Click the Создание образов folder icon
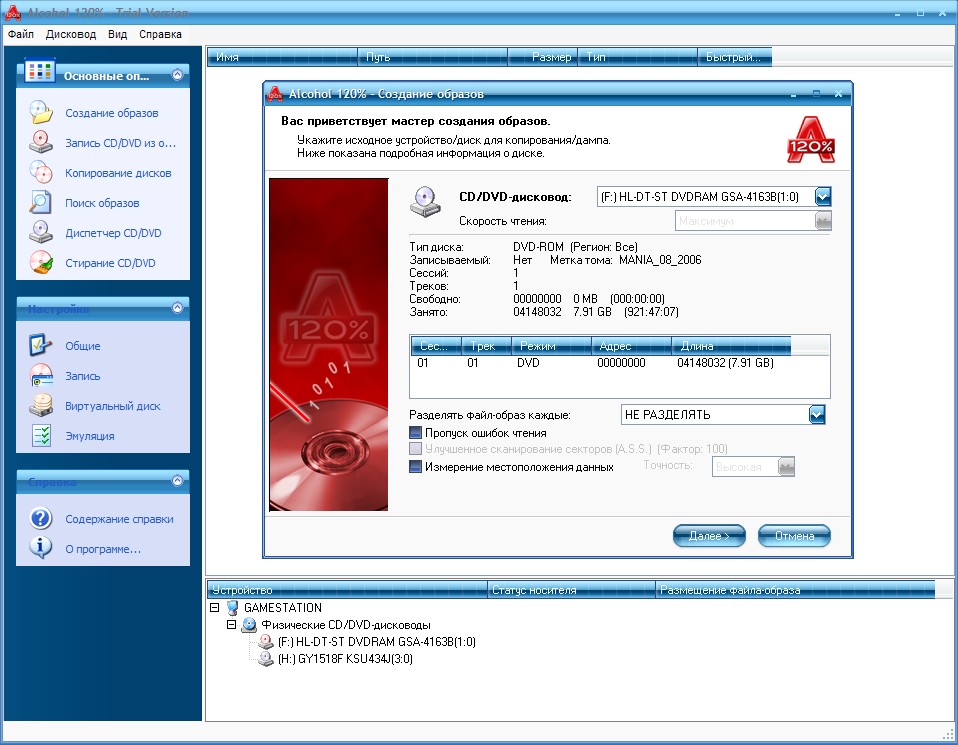This screenshot has height=745, width=958. coord(41,112)
